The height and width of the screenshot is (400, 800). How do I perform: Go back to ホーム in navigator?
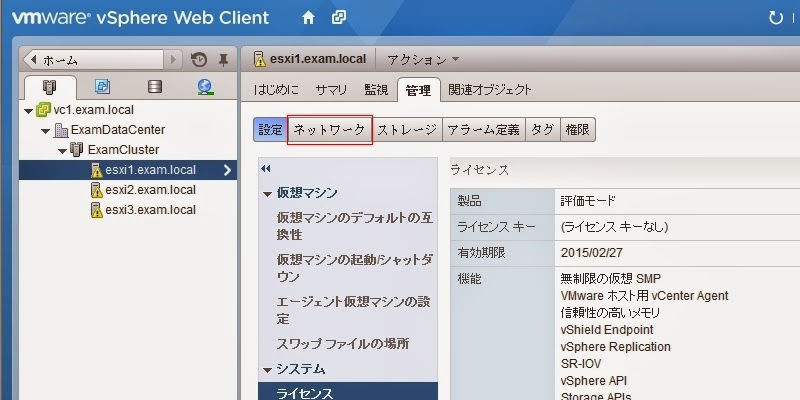(94, 60)
